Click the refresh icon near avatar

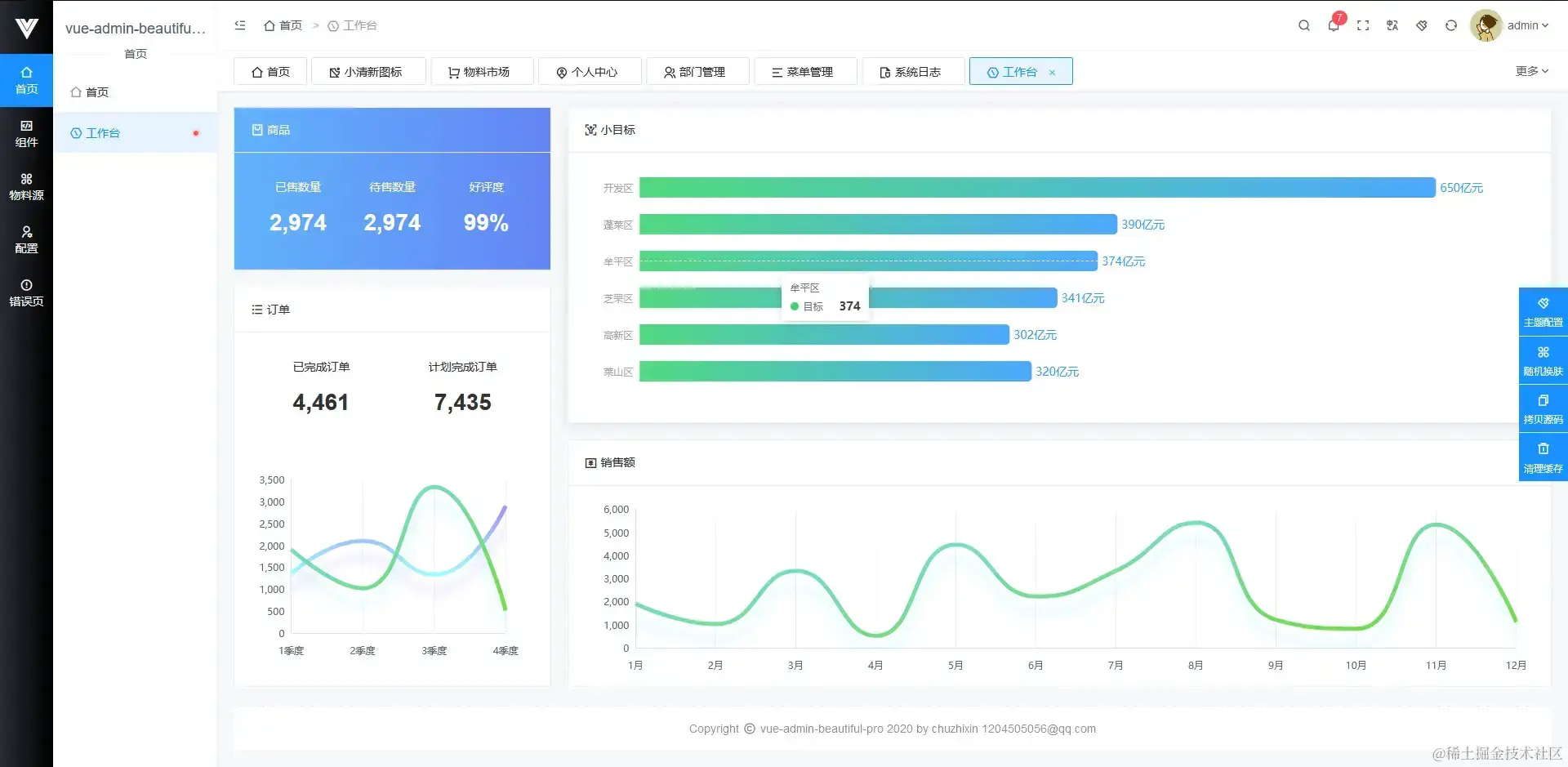(x=1451, y=25)
